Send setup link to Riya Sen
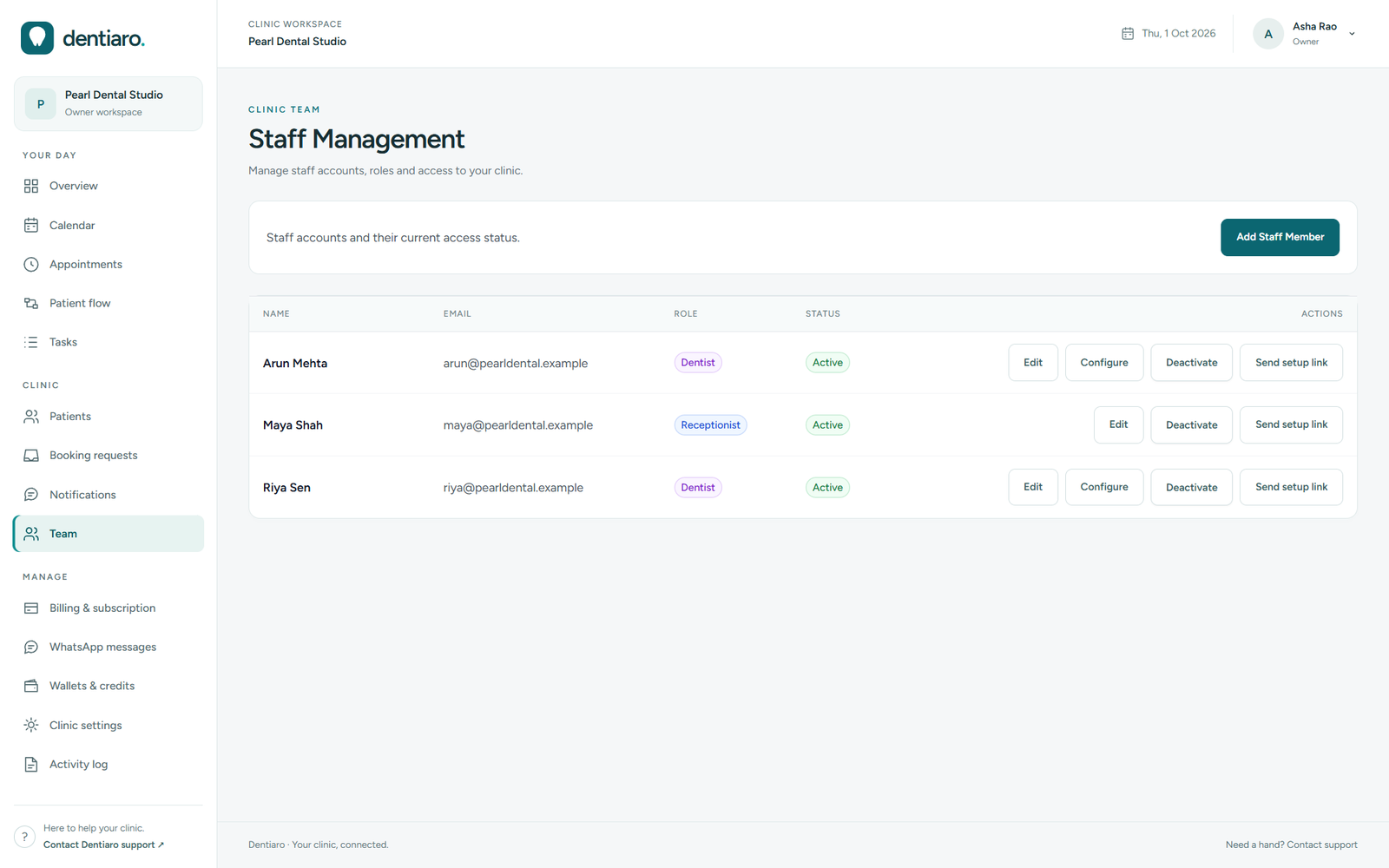The image size is (1389, 868). [1291, 487]
